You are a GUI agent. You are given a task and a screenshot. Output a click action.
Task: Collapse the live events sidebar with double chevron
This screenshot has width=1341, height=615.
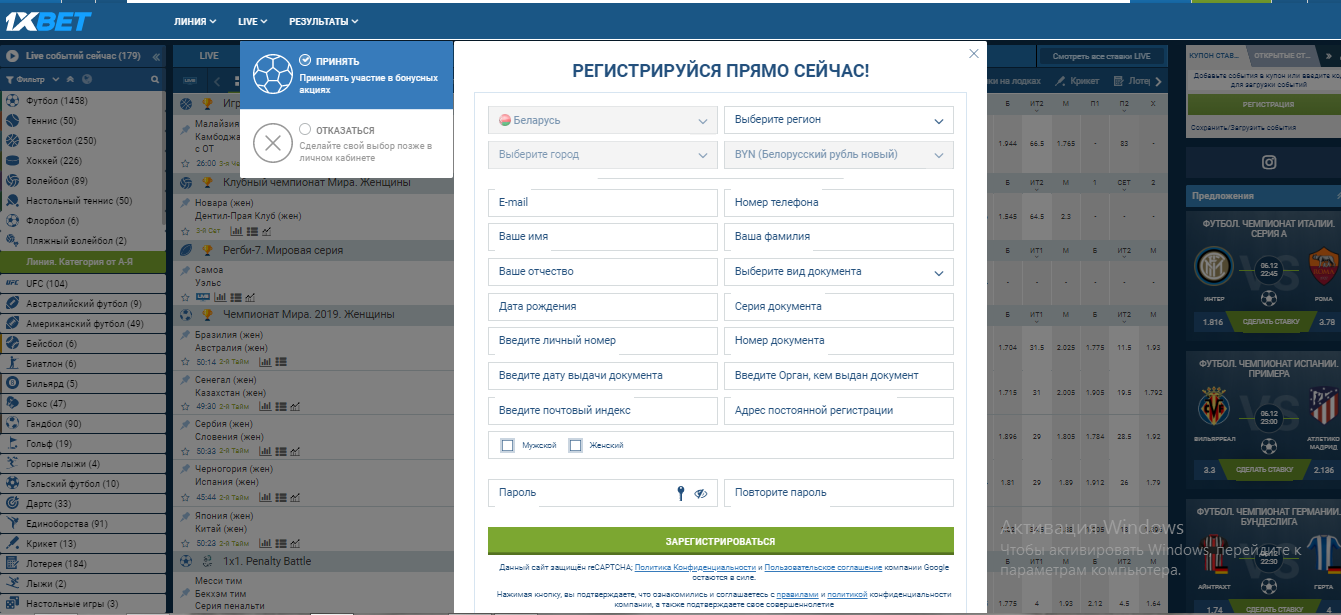click(x=156, y=56)
